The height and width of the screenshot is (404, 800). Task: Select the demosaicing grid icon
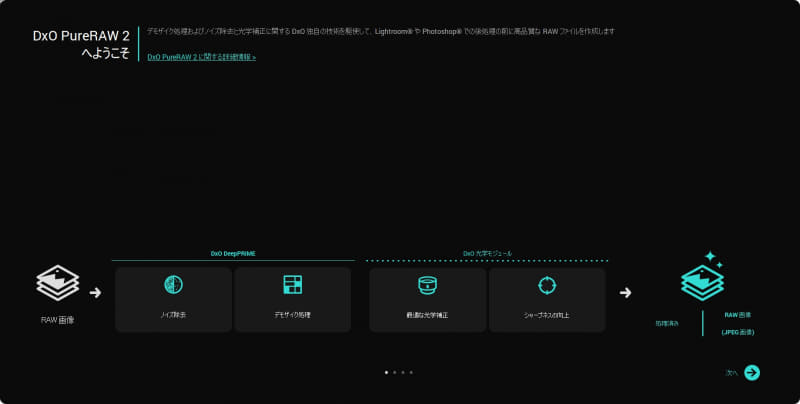coord(292,284)
